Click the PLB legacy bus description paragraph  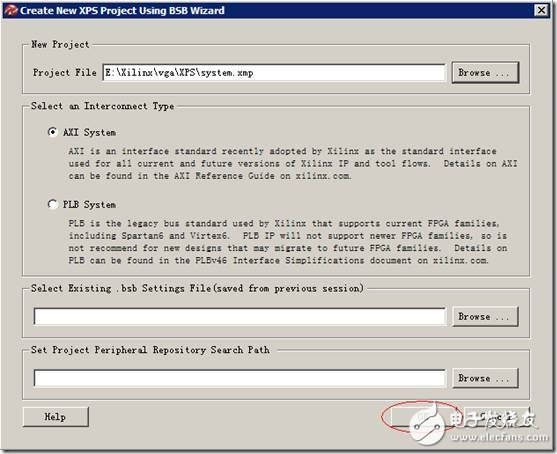click(x=288, y=242)
